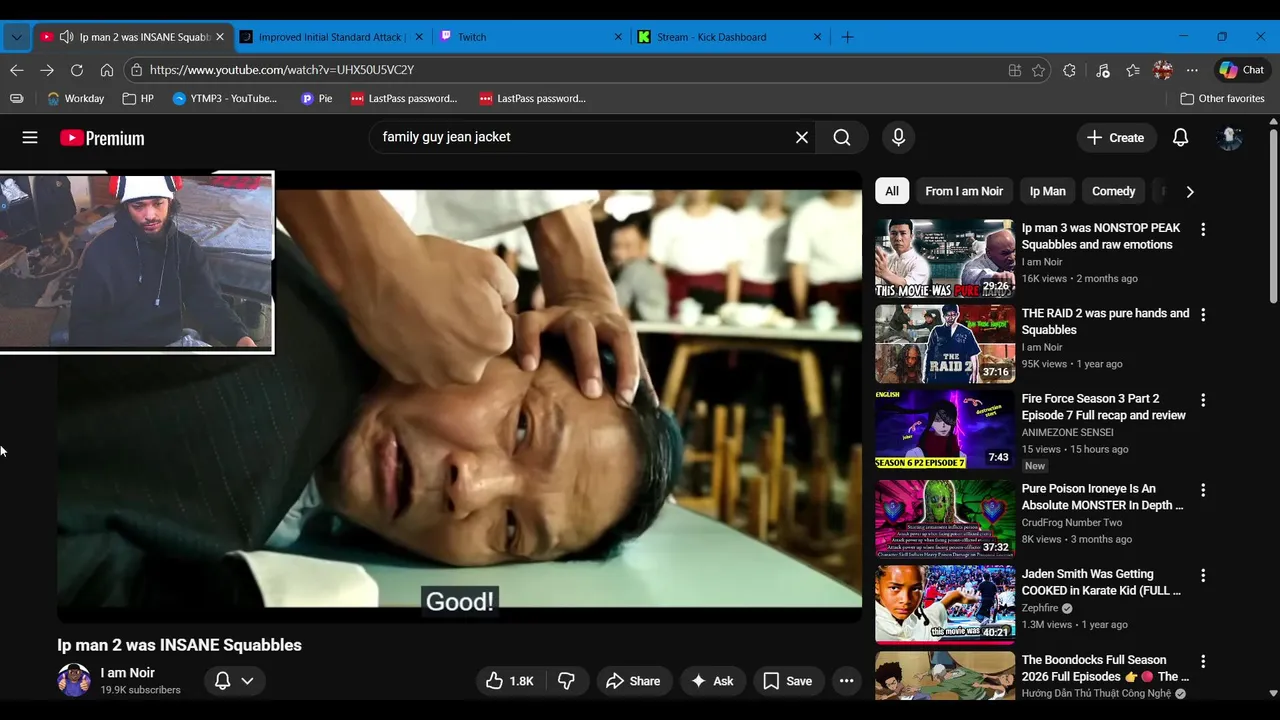Screen dimensions: 1280x720
Task: Close the Ip man 2 YouTube tab
Action: coord(220,37)
